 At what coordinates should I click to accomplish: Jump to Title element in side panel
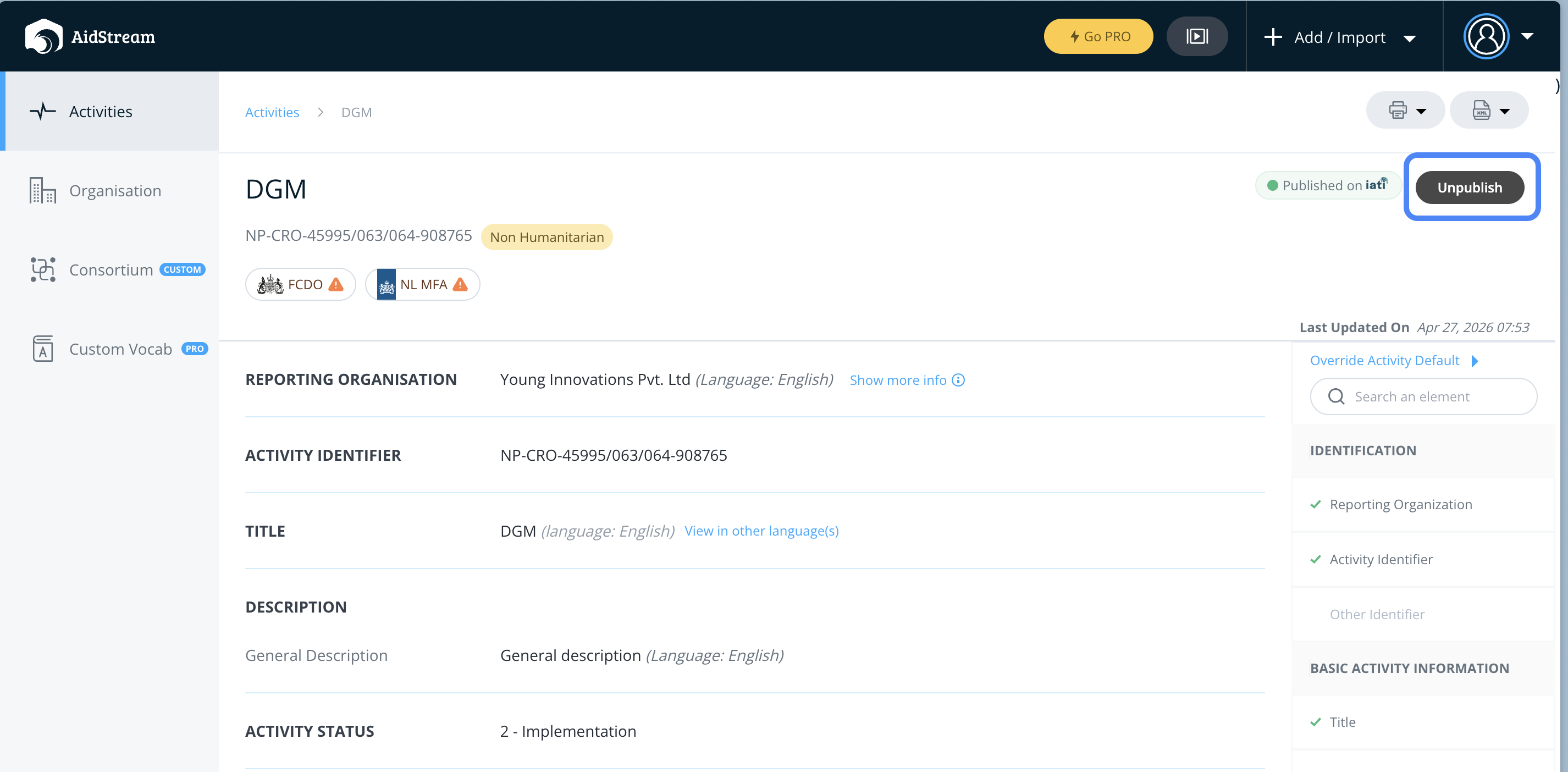pyautogui.click(x=1423, y=722)
